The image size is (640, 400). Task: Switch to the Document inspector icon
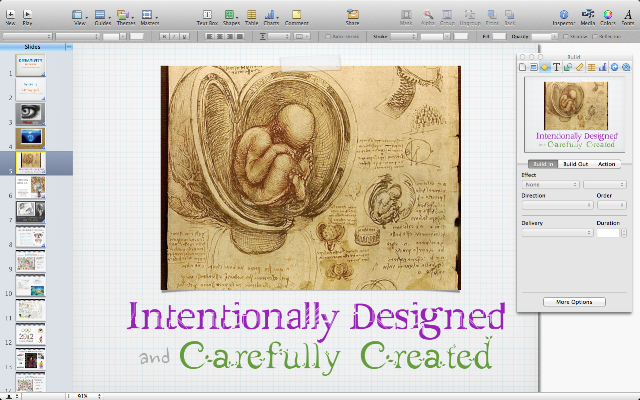522,67
